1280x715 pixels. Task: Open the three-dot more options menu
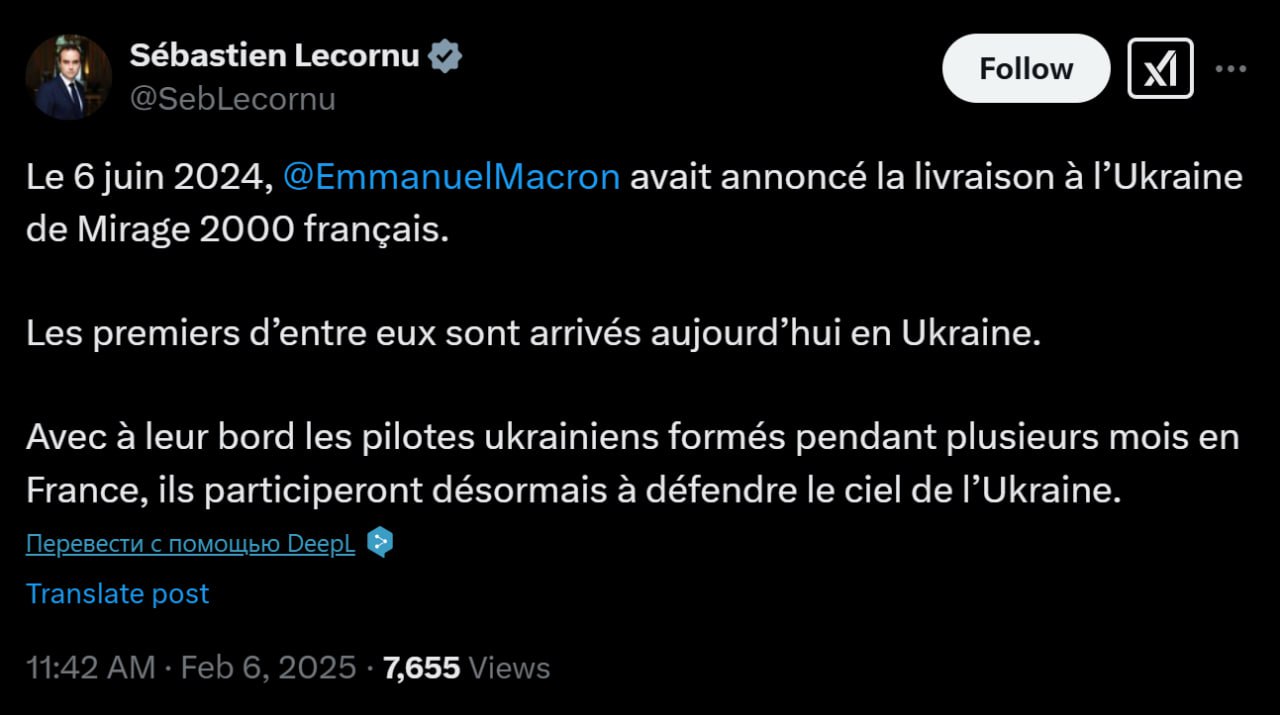click(1230, 68)
